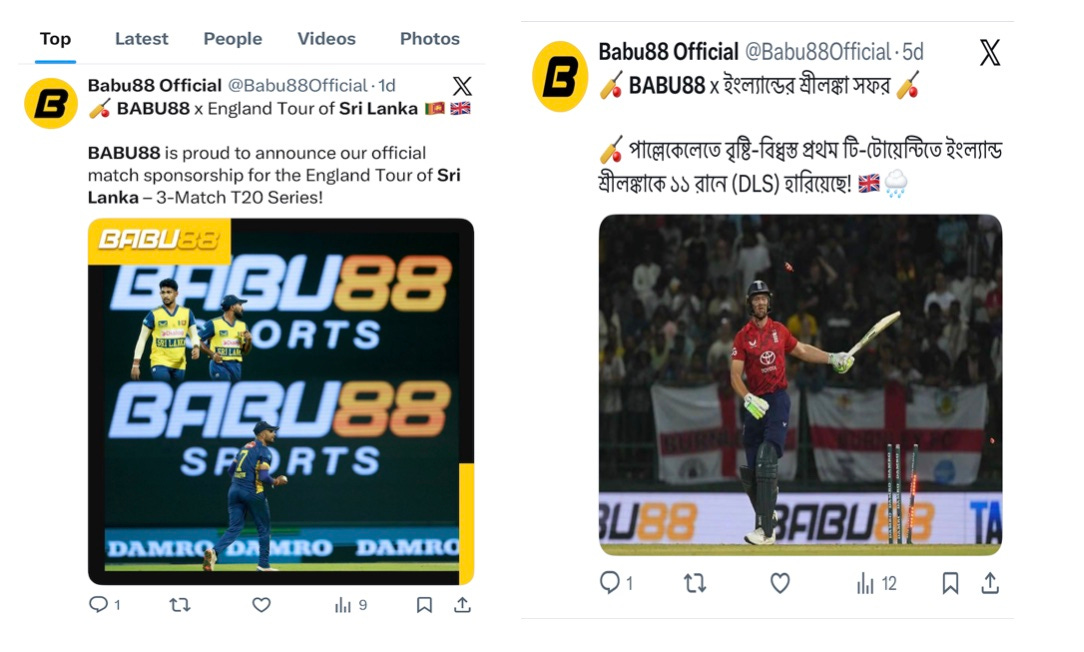Open @Babu88Official handle on left post

tap(297, 86)
